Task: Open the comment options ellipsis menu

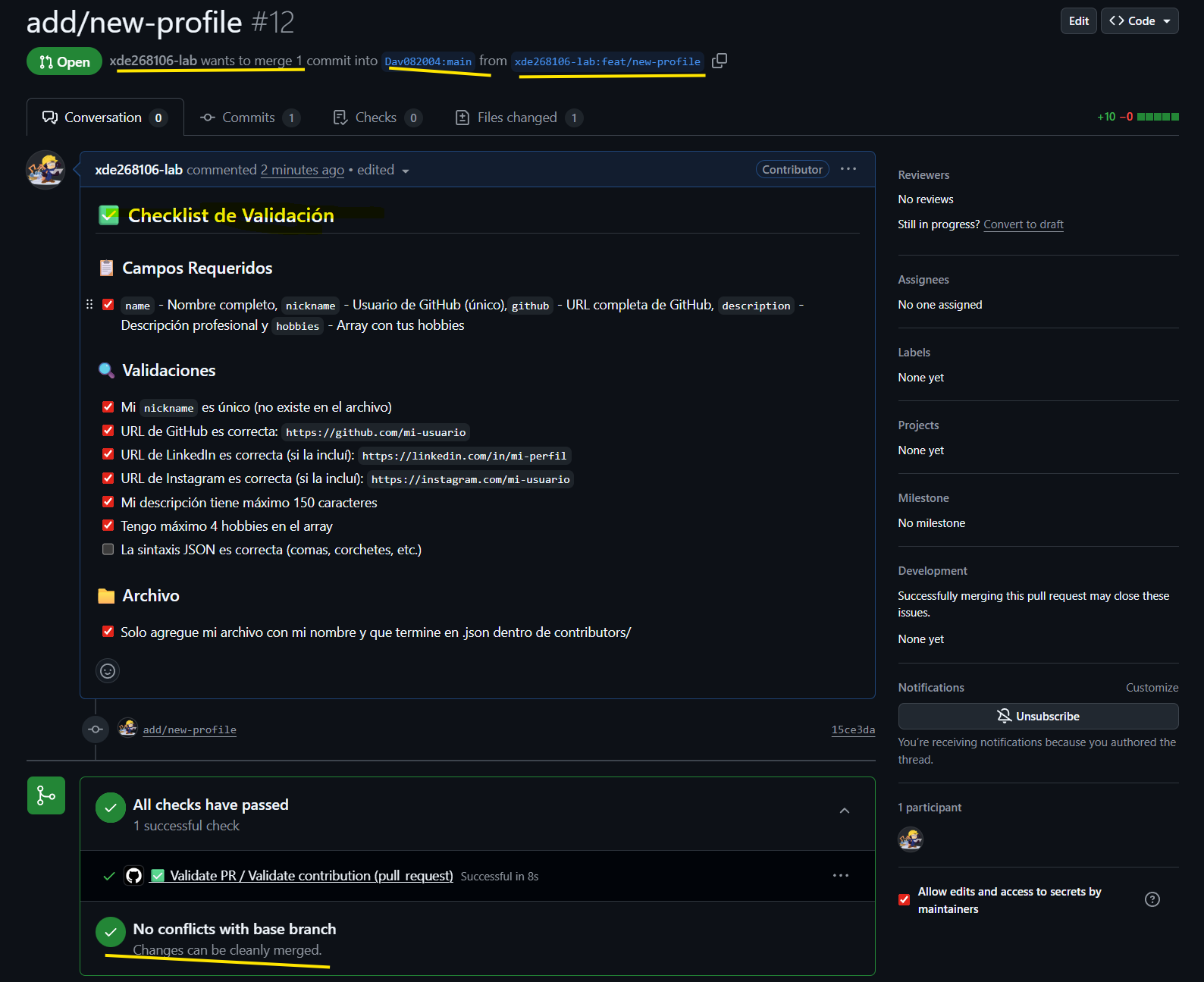Action: [x=848, y=169]
